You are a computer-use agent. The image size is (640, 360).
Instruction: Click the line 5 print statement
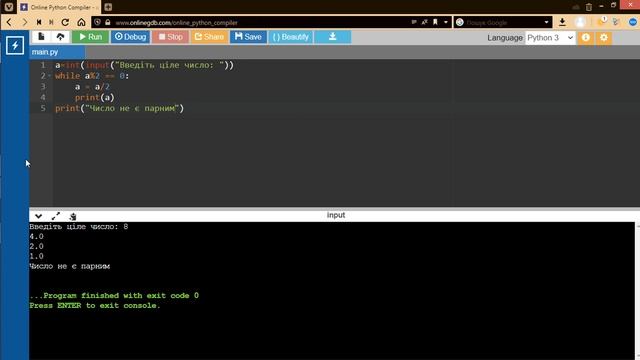(120, 108)
